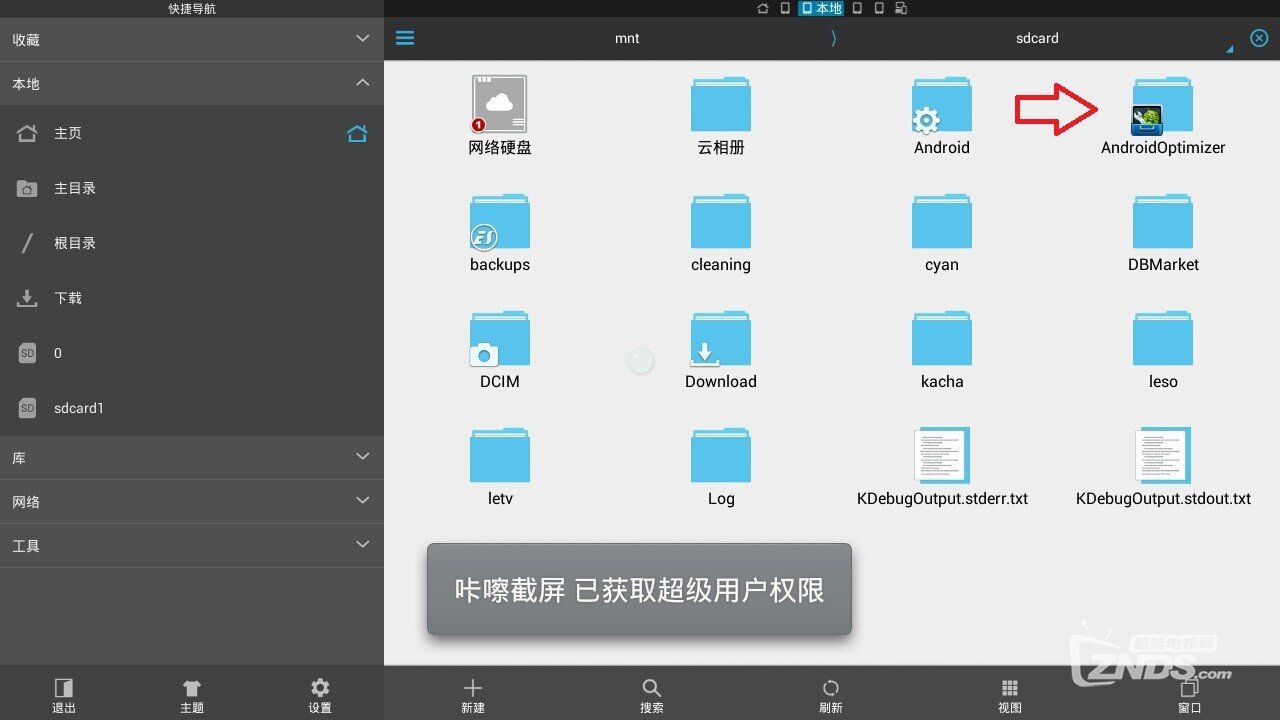Open the hamburger menu icon

(405, 38)
